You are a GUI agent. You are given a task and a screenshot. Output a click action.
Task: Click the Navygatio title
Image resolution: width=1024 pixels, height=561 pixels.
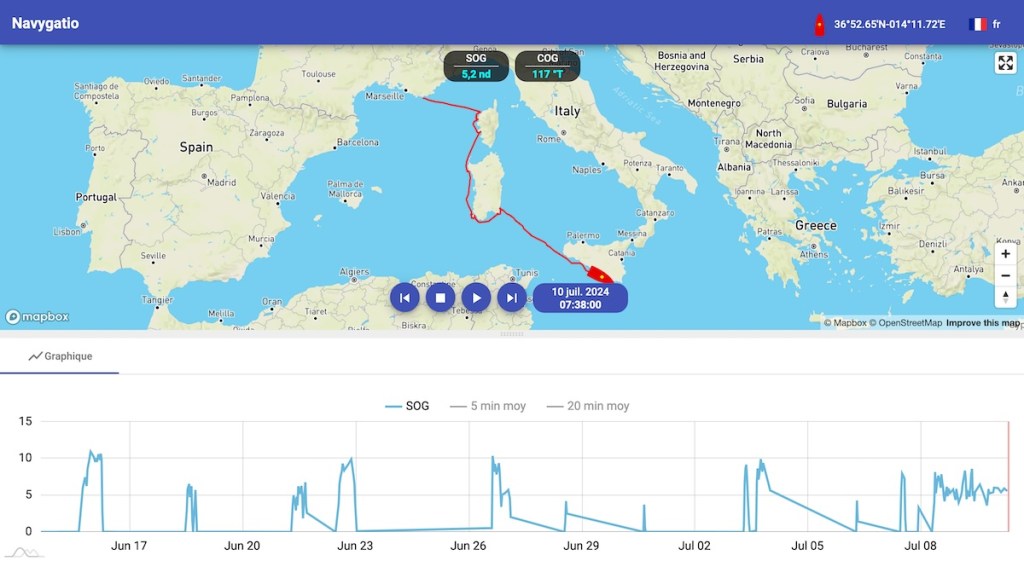(45, 23)
